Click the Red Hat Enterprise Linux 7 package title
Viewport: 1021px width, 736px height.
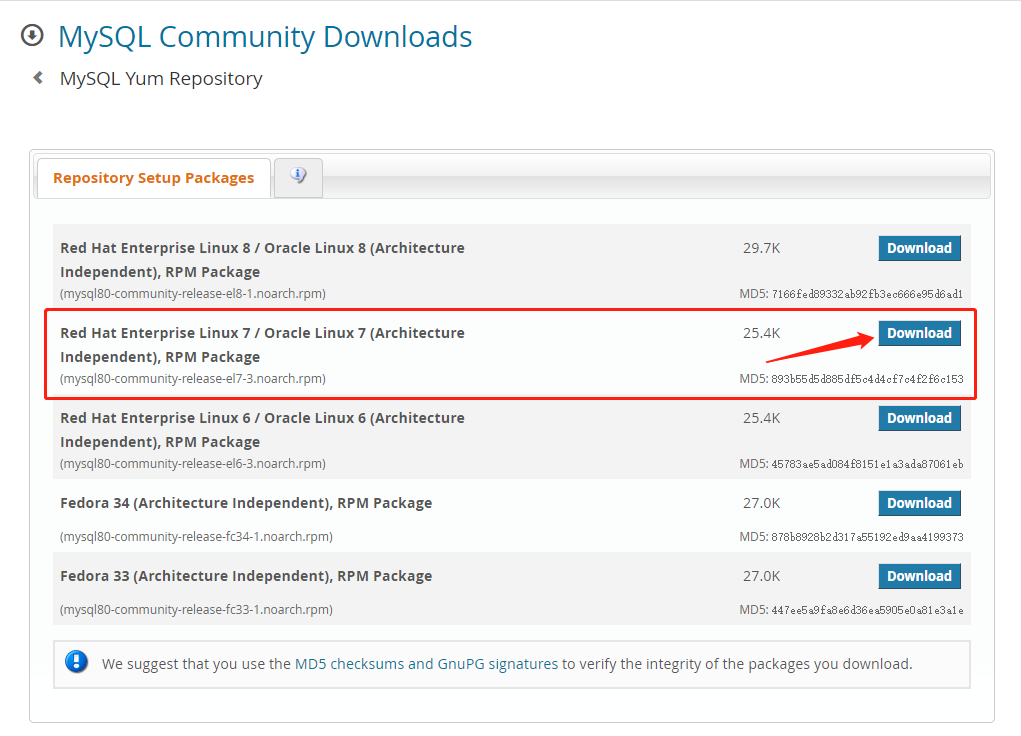(x=262, y=344)
